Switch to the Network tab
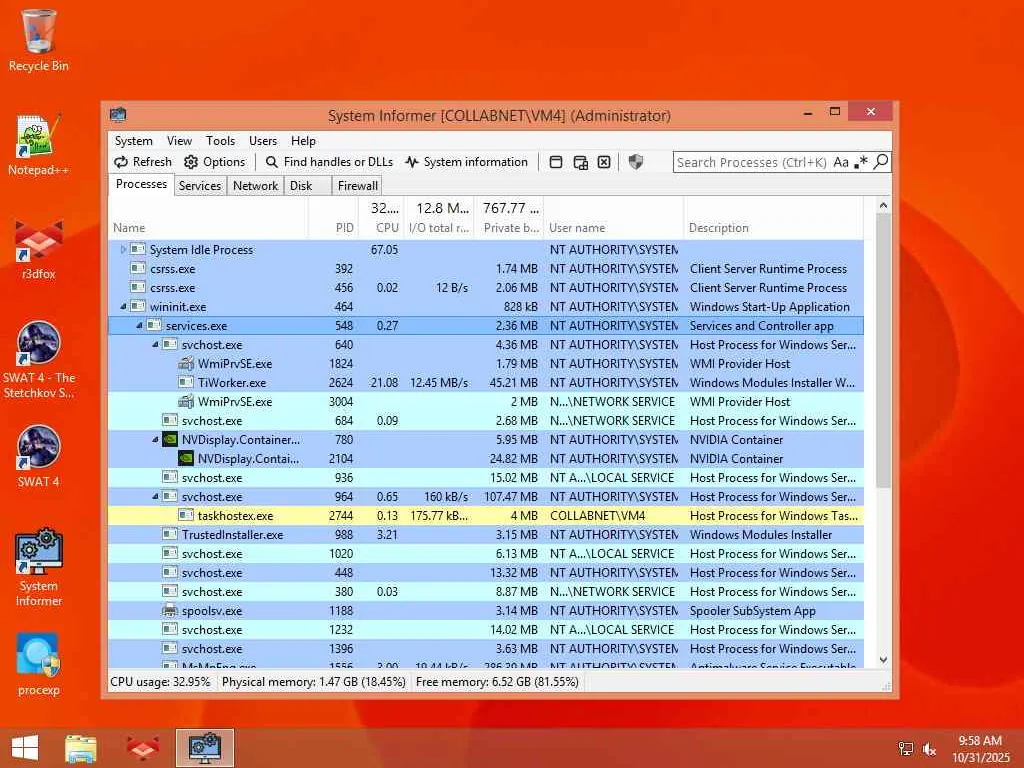This screenshot has width=1024, height=768. coord(255,185)
